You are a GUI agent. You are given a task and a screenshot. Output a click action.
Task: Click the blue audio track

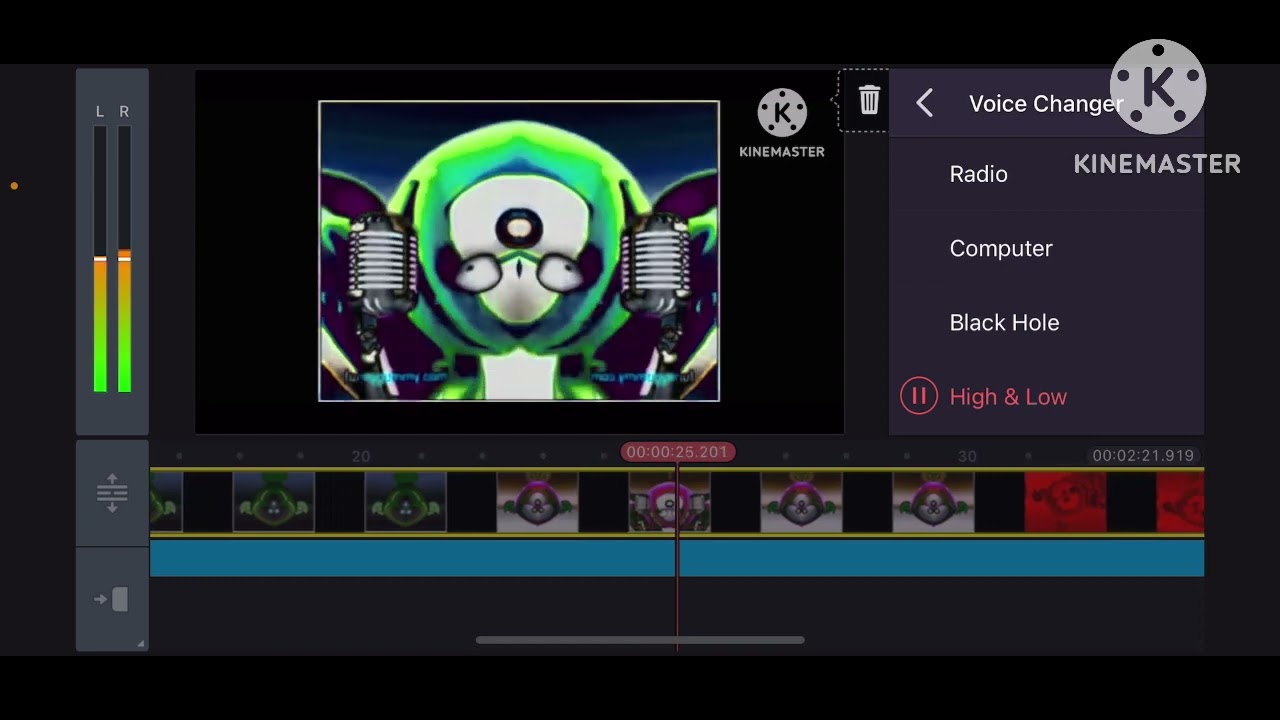coord(677,557)
